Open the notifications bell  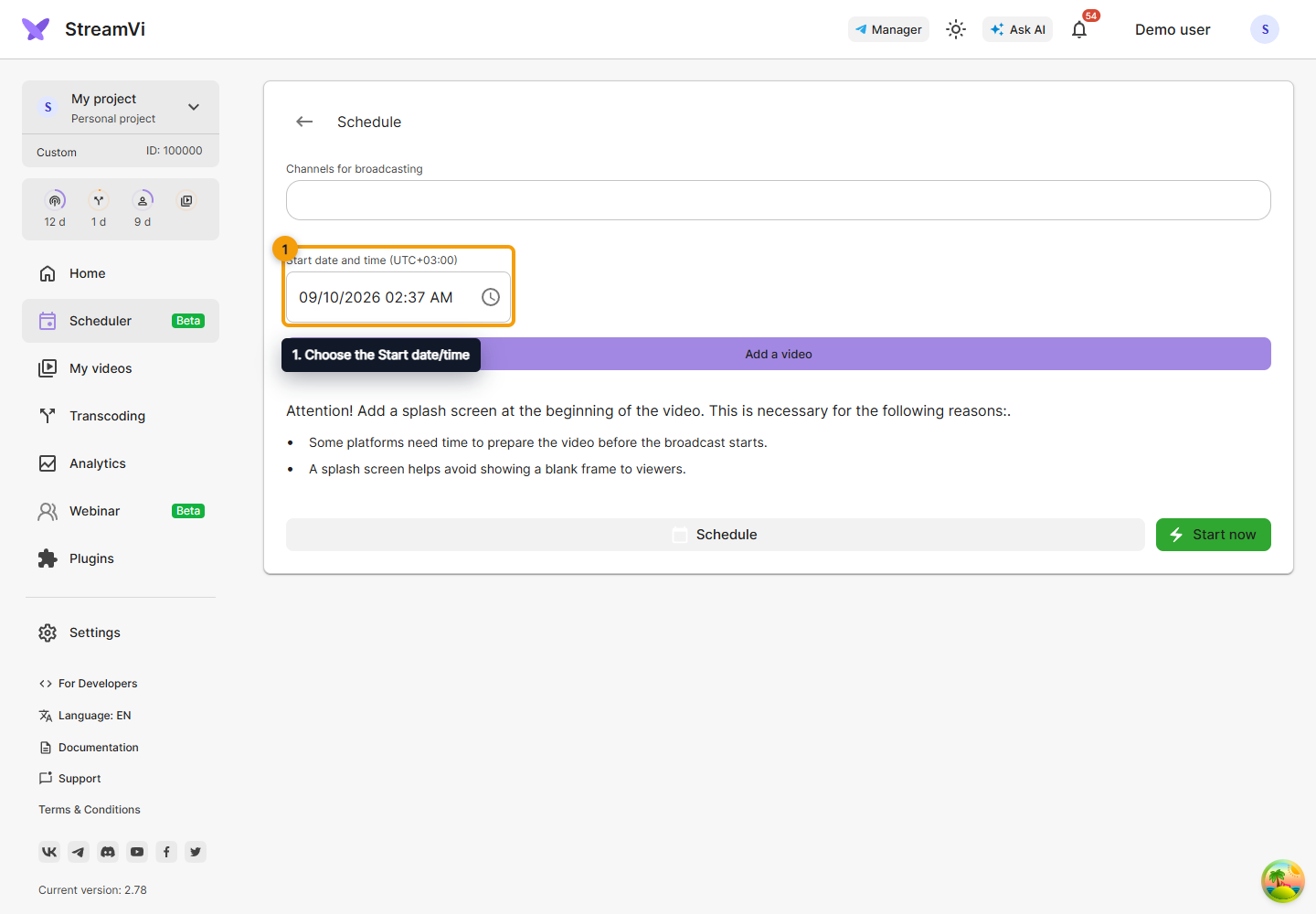point(1079,29)
